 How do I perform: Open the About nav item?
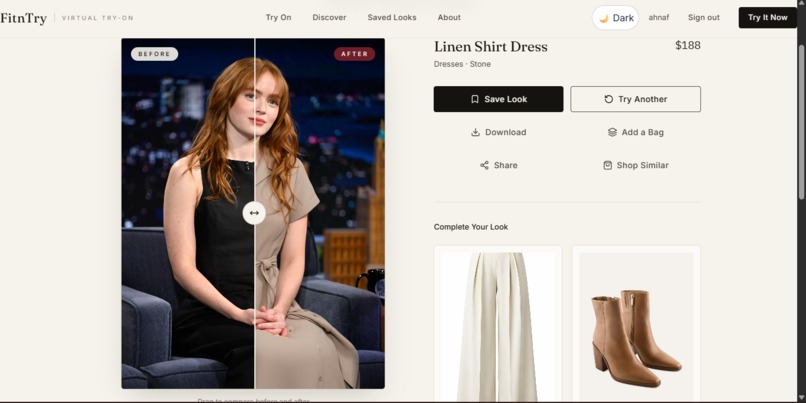tap(449, 17)
